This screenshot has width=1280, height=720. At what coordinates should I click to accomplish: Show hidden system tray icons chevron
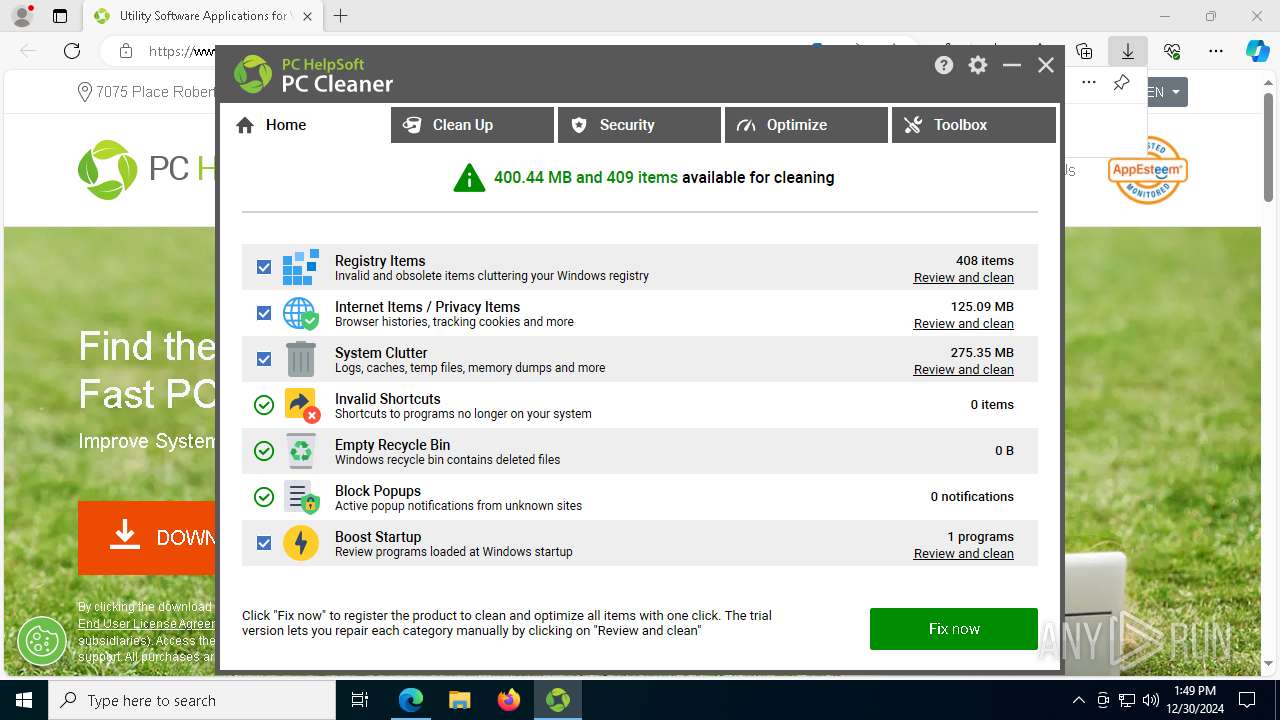point(1078,700)
